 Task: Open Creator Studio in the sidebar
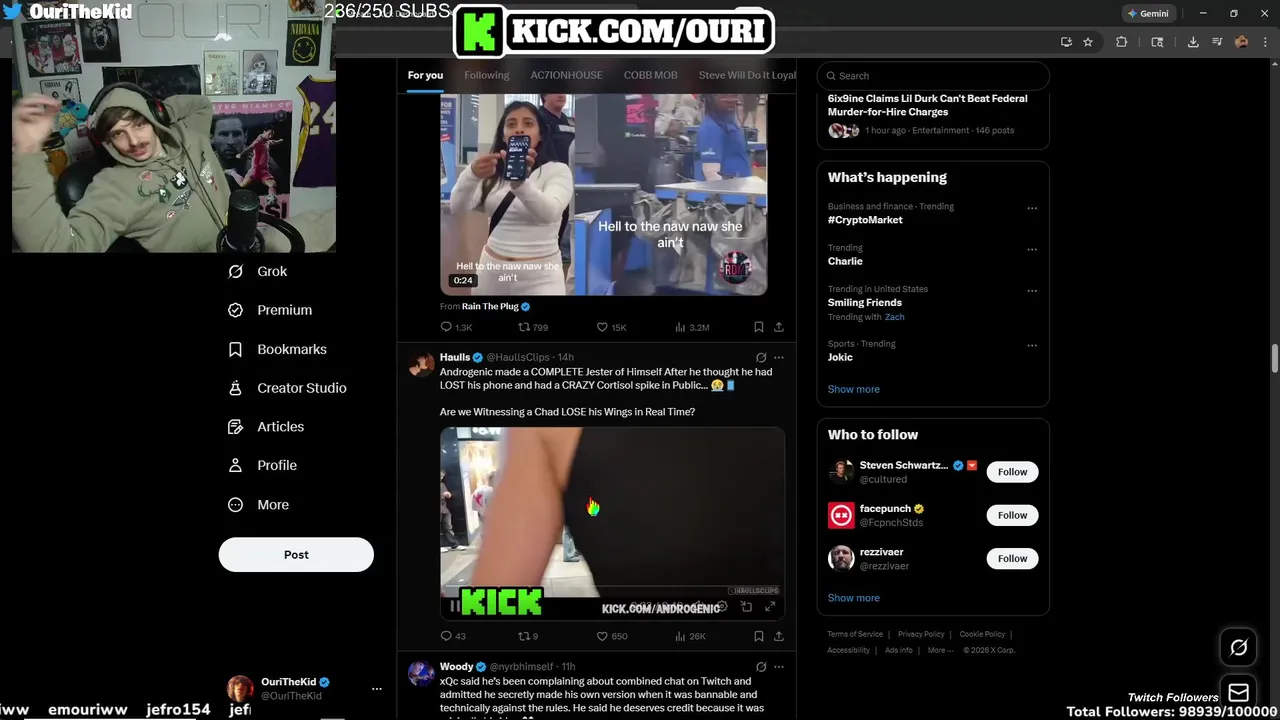tap(287, 388)
